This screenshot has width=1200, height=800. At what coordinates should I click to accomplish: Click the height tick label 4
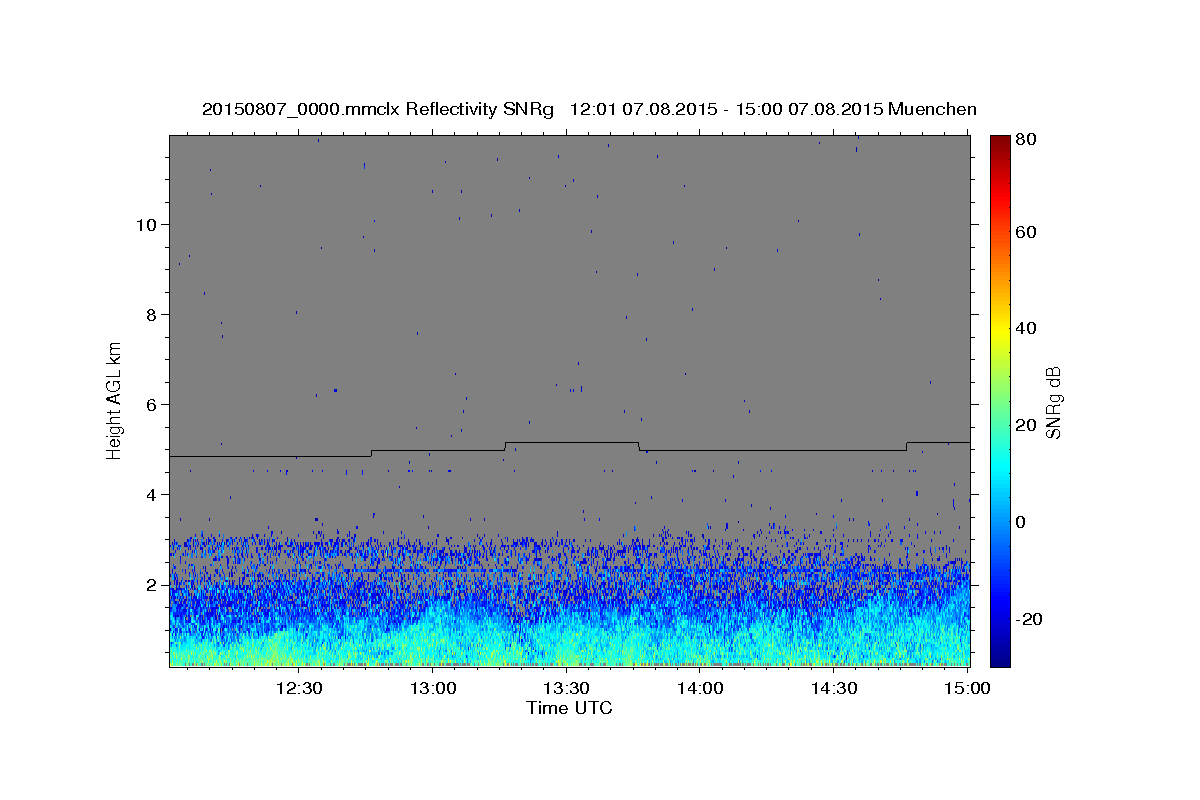pyautogui.click(x=149, y=494)
